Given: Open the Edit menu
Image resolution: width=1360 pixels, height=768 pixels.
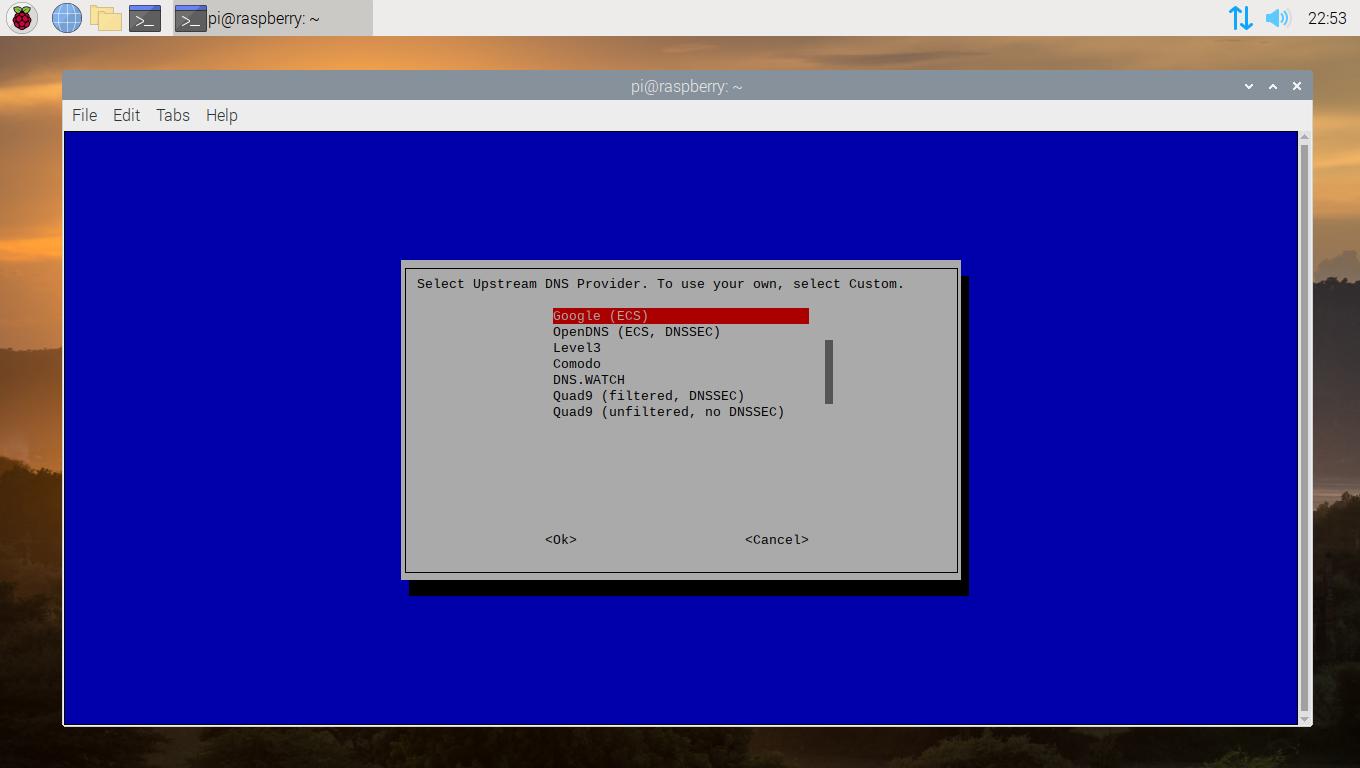Looking at the screenshot, I should (126, 115).
